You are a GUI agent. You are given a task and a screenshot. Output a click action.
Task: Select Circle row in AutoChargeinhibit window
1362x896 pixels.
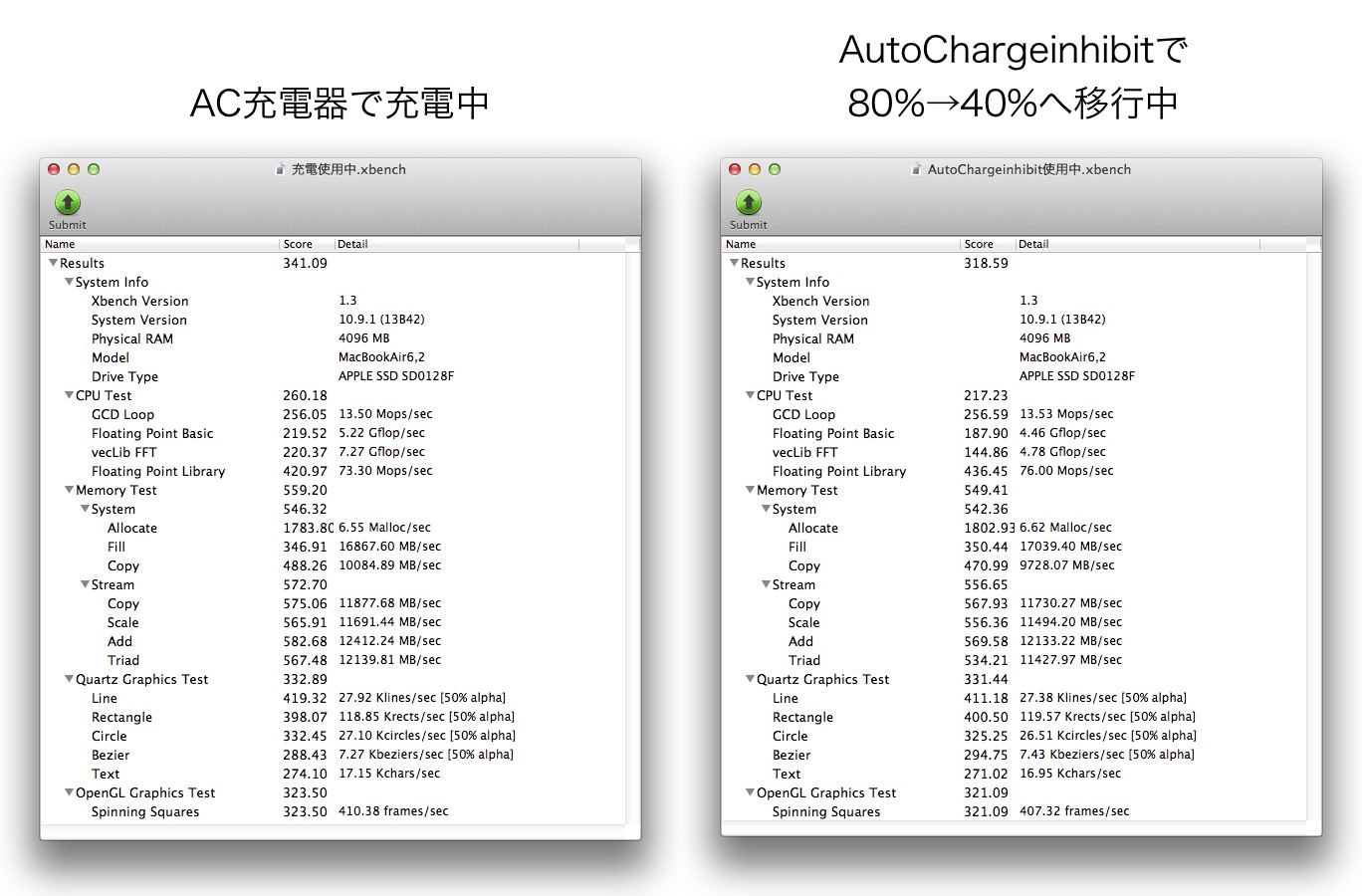(1015, 736)
